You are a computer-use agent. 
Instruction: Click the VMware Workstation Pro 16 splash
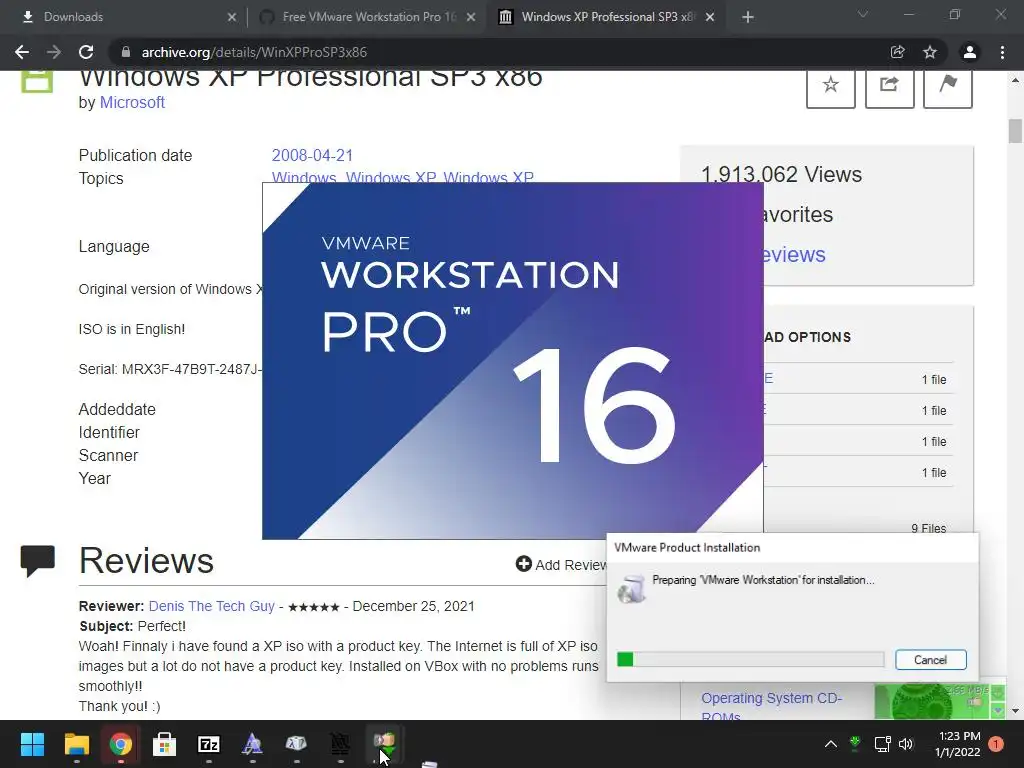tap(513, 361)
